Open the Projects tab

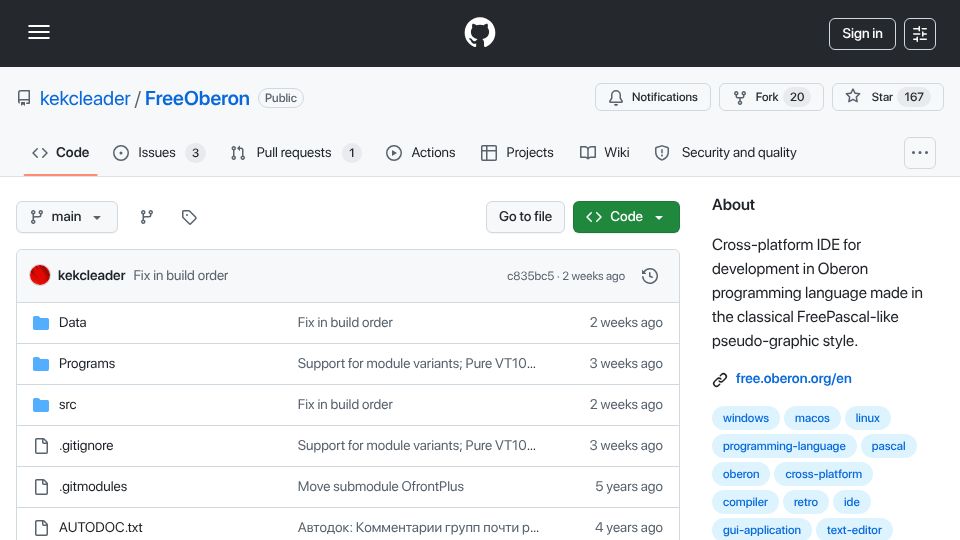point(517,152)
